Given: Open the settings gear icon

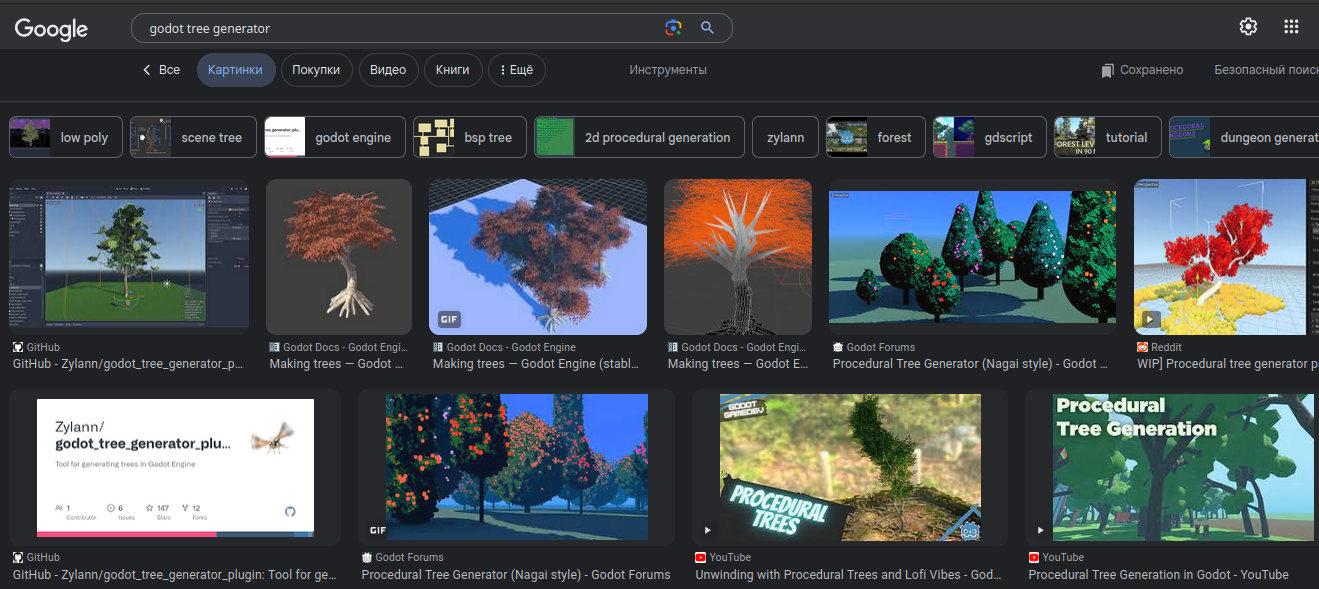Looking at the screenshot, I should (1248, 27).
